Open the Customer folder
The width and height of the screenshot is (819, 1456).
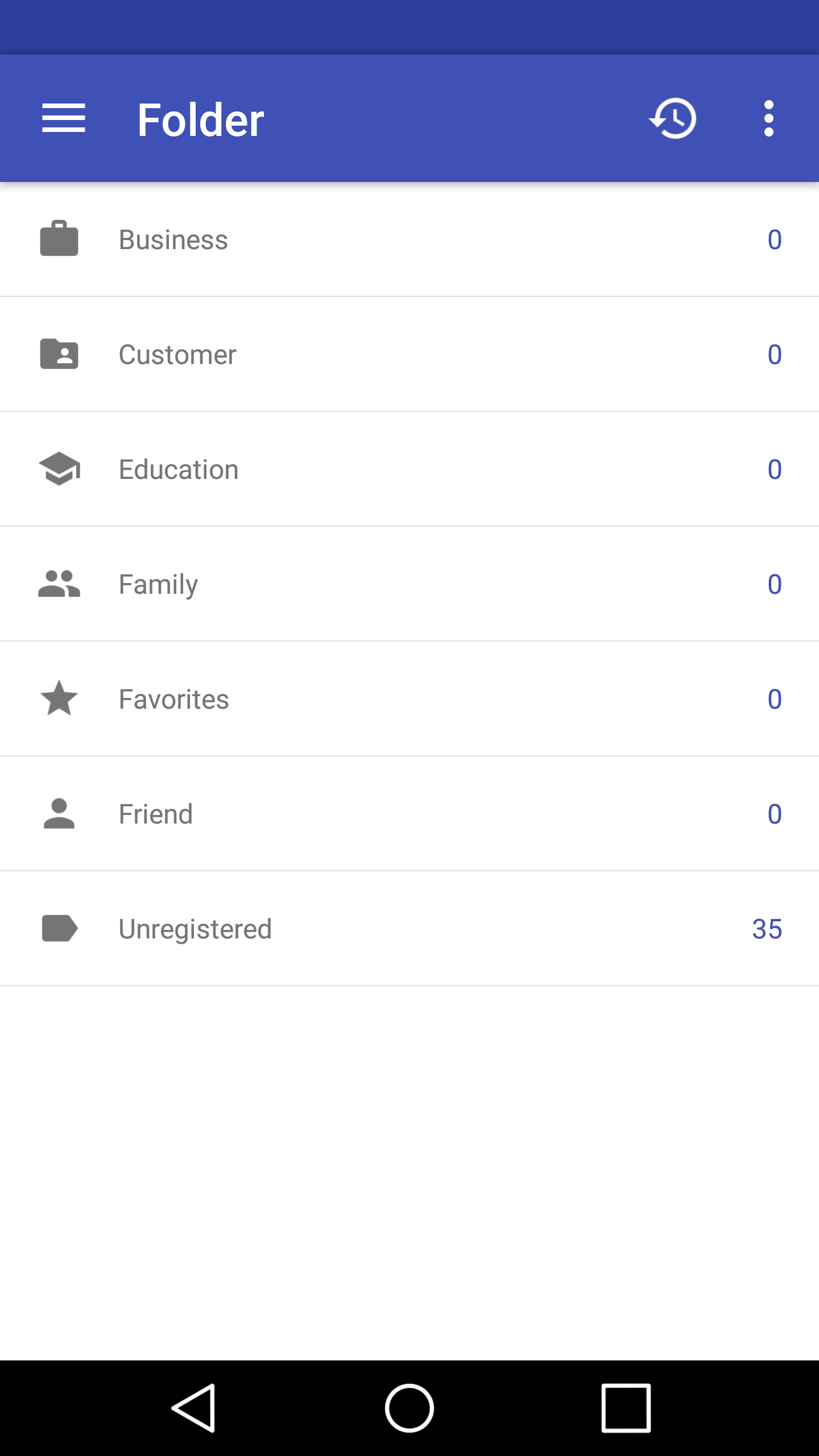click(x=177, y=354)
